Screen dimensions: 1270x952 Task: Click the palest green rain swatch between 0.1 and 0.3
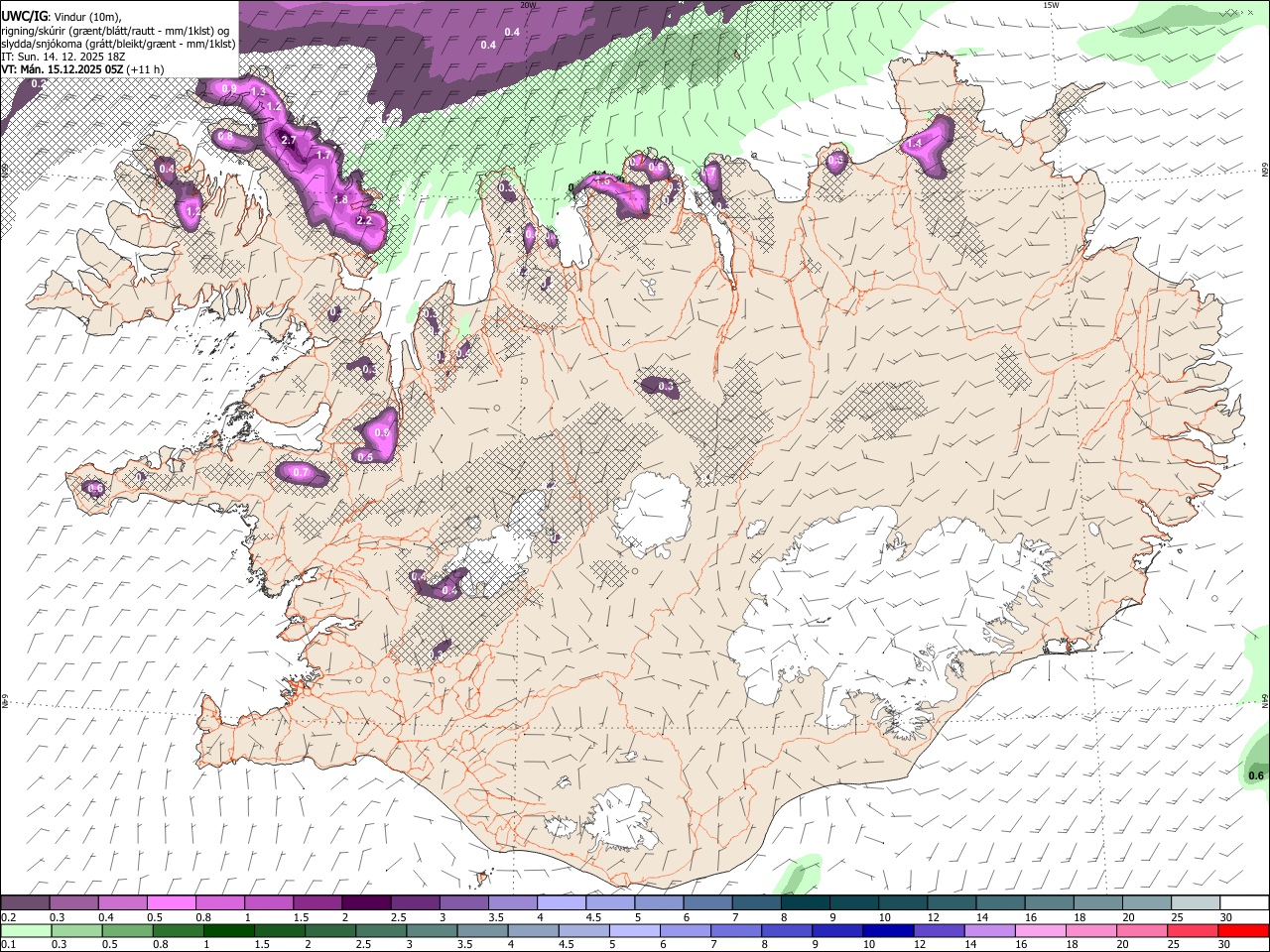point(25,931)
